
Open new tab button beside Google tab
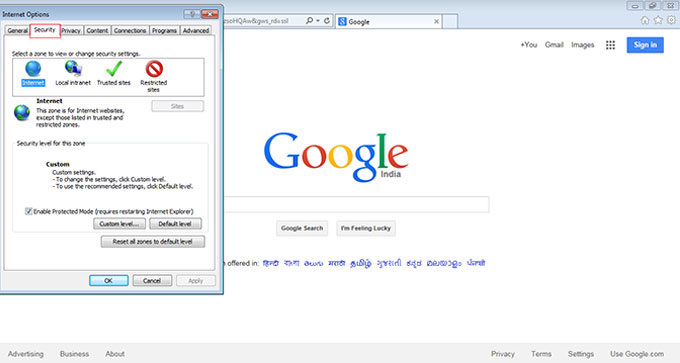click(x=450, y=21)
